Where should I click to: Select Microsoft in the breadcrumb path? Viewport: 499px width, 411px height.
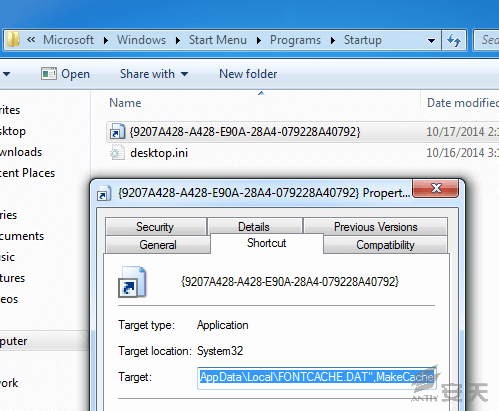pos(68,40)
